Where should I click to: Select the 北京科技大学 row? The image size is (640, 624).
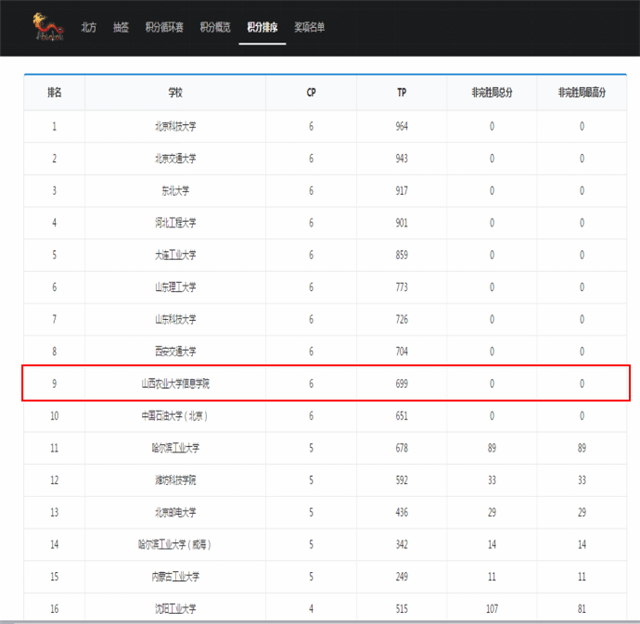325,127
